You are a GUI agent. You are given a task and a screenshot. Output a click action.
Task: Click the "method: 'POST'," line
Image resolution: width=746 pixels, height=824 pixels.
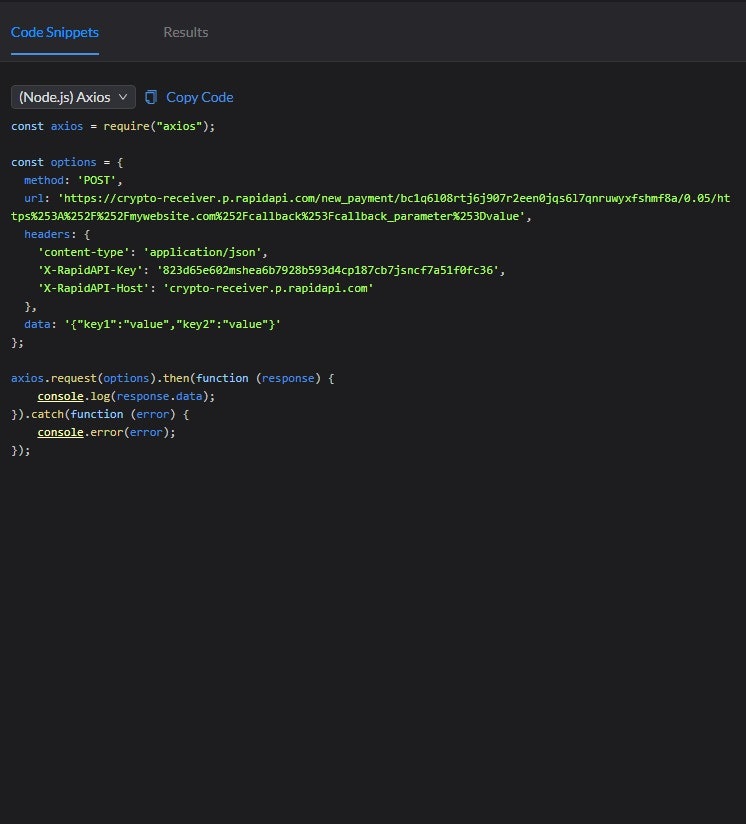pyautogui.click(x=73, y=180)
